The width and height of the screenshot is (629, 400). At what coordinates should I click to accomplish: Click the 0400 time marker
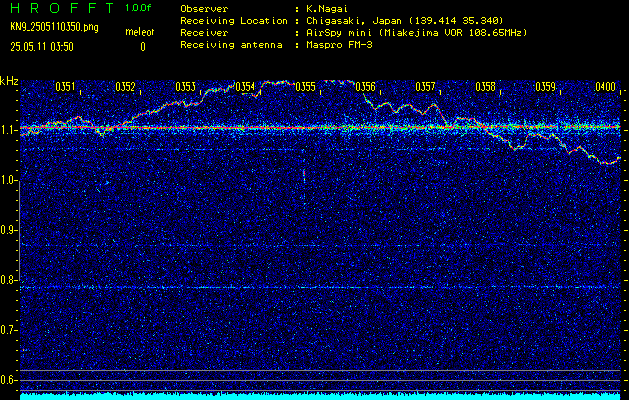click(606, 87)
